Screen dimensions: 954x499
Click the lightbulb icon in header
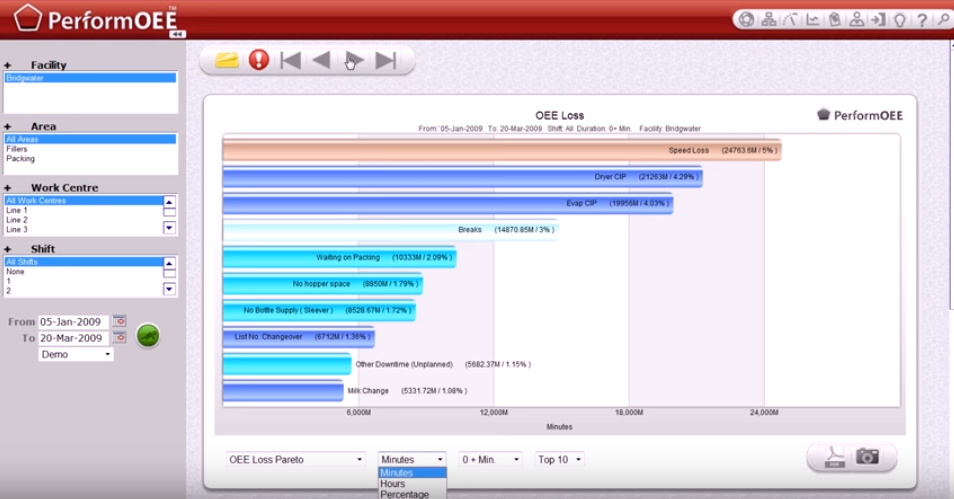[x=900, y=19]
